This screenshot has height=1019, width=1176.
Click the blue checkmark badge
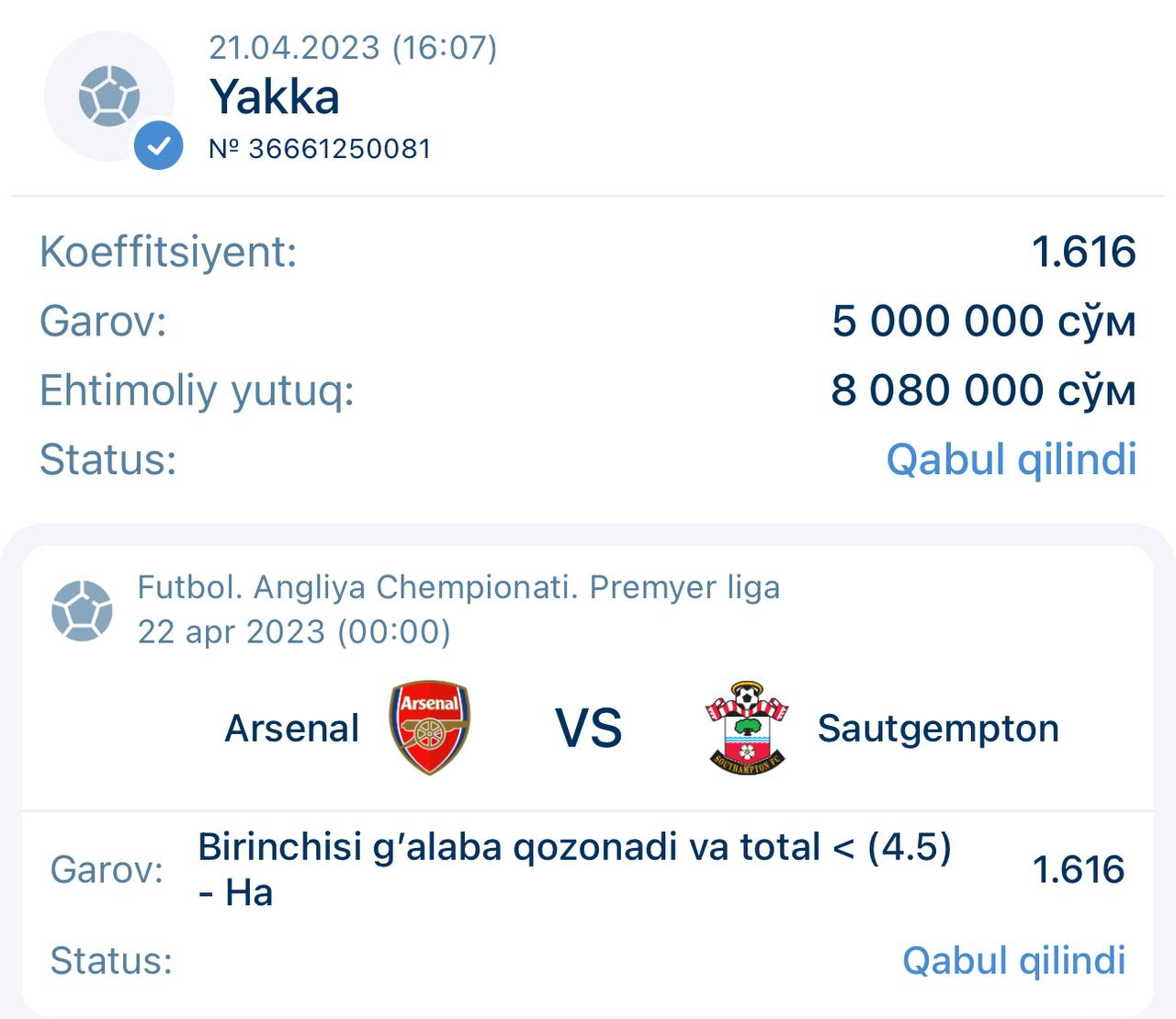point(158,145)
